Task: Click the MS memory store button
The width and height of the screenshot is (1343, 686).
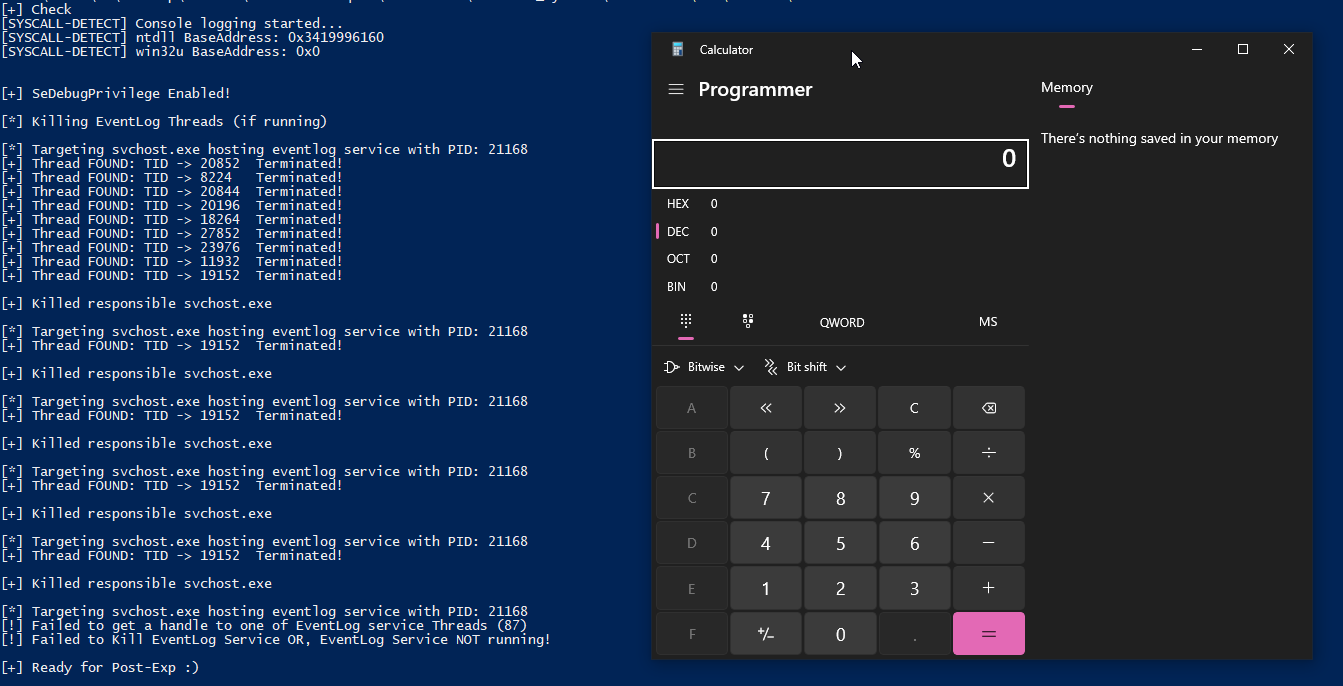Action: (988, 322)
